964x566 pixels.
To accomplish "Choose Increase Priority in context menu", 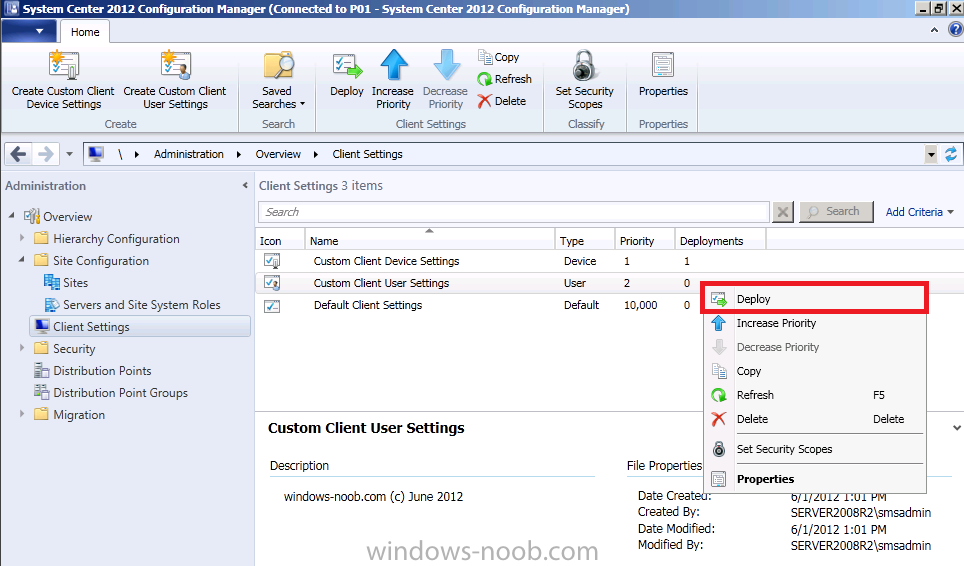I will (814, 323).
